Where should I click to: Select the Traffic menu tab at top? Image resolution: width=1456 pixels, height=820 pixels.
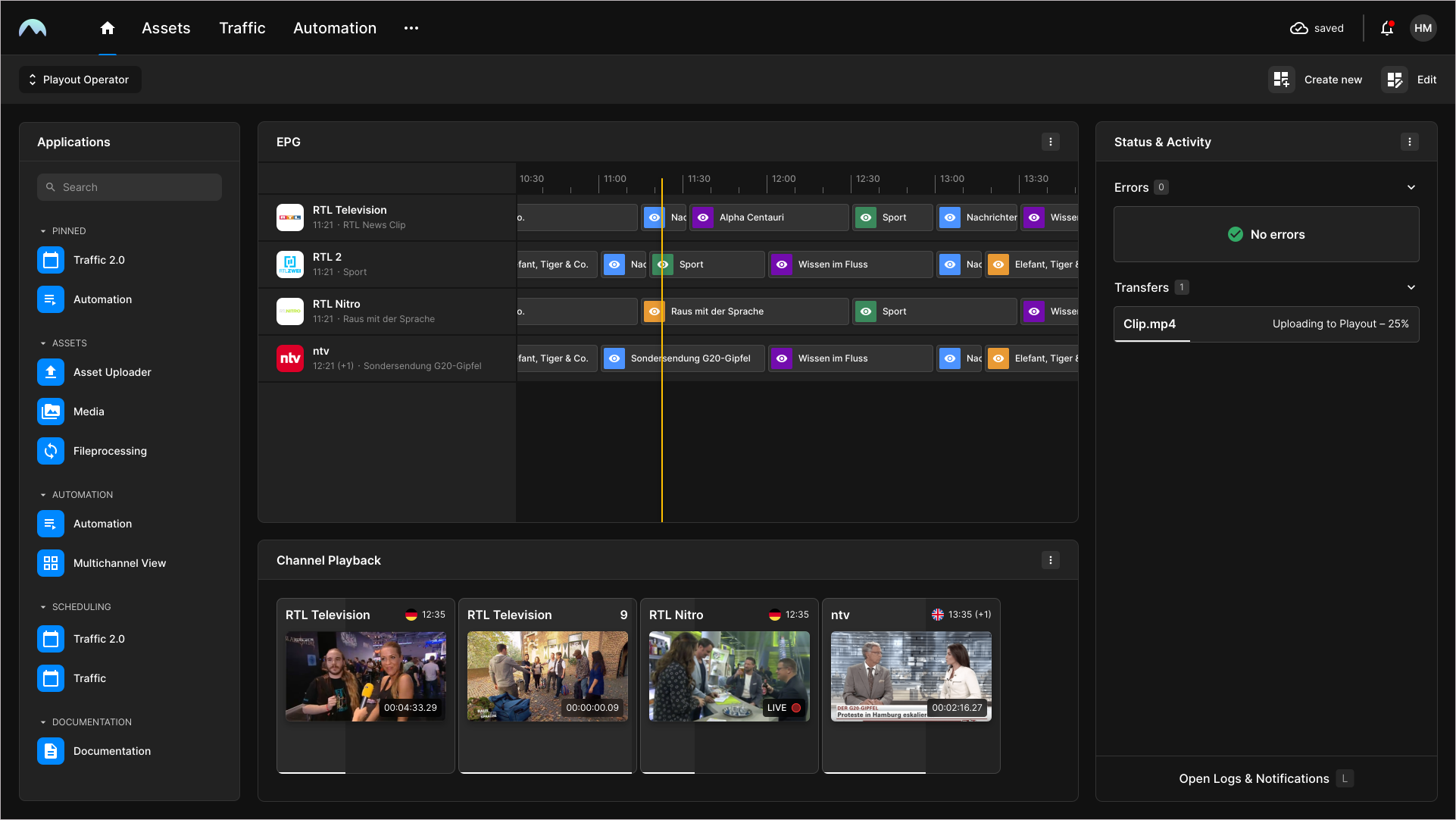[x=242, y=28]
